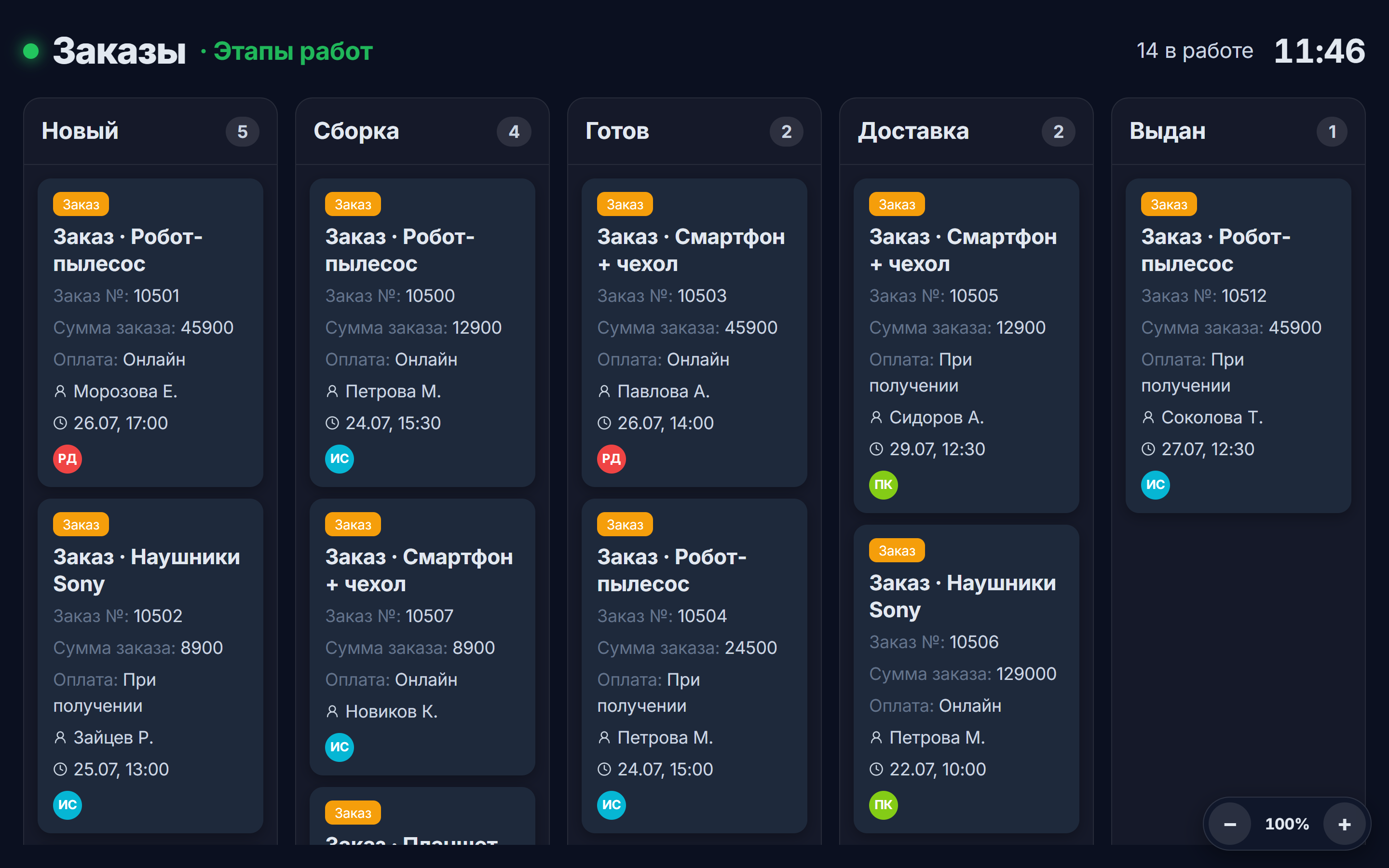The image size is (1389, 868).
Task: Click the sum 24500 on order 10504
Action: coord(751,648)
